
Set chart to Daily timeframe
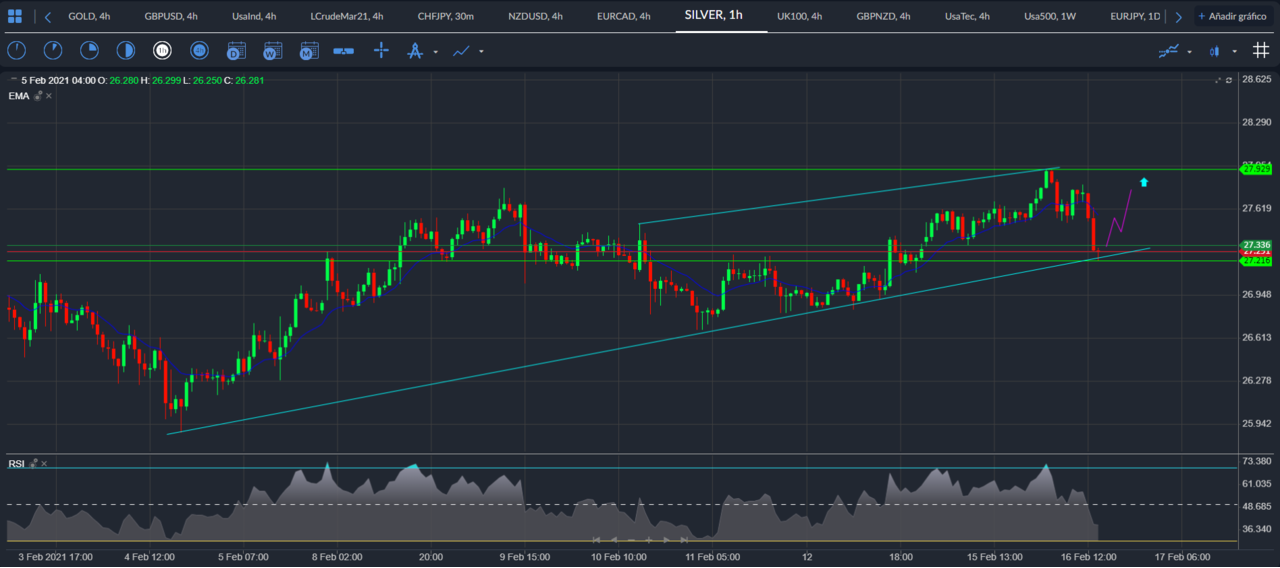pyautogui.click(x=236, y=51)
